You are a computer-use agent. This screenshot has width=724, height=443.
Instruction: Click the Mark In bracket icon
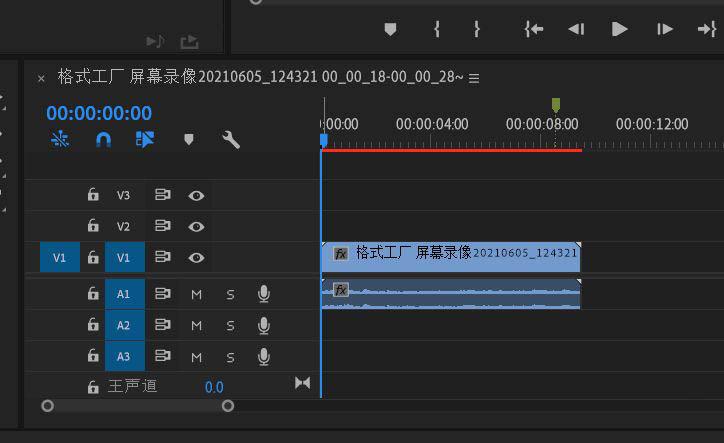pyautogui.click(x=437, y=29)
